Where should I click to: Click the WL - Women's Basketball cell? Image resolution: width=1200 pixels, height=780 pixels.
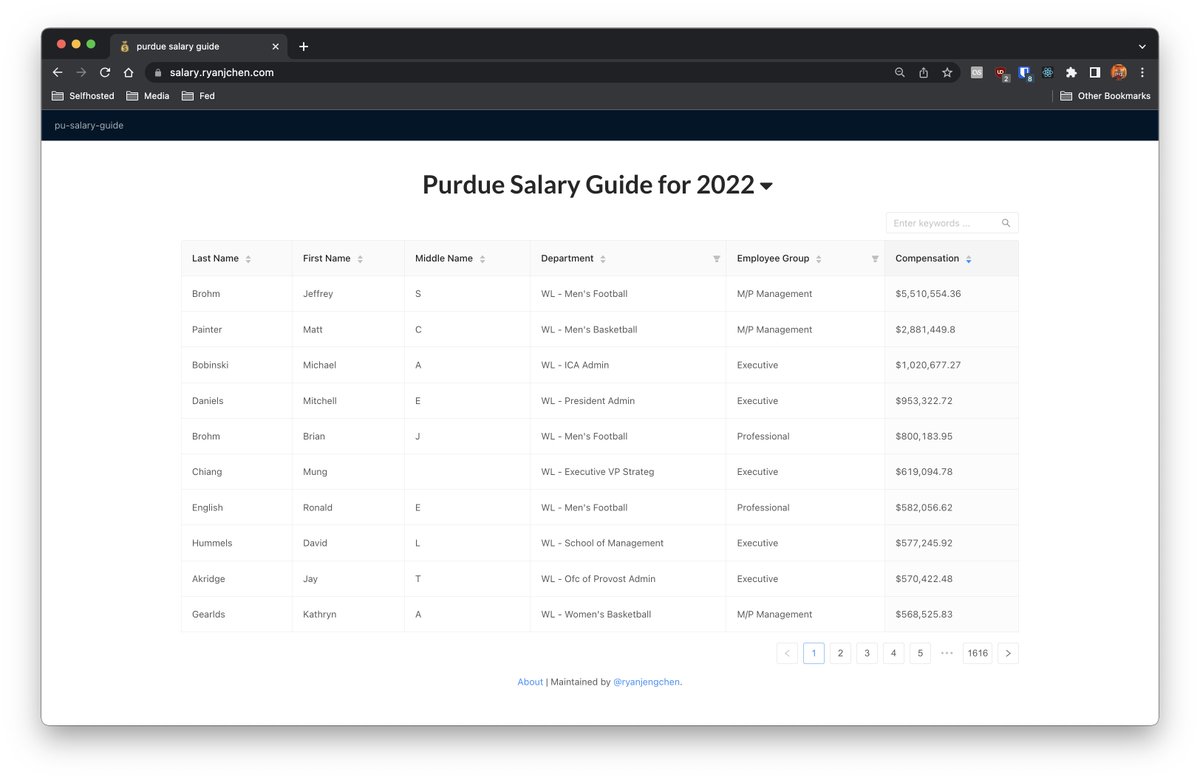pyautogui.click(x=628, y=615)
